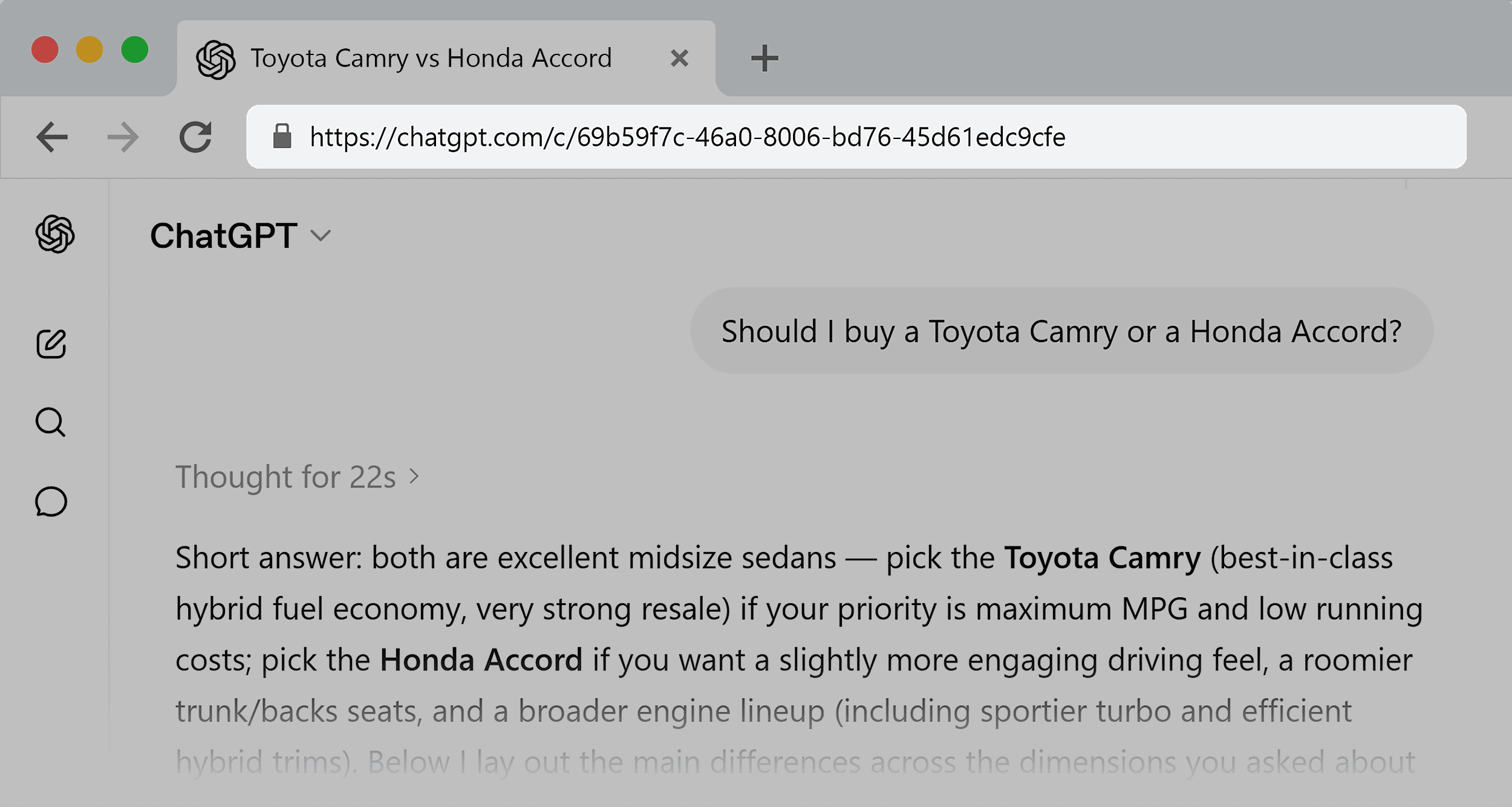Click the chevron next to ChatGPT title

tap(321, 235)
